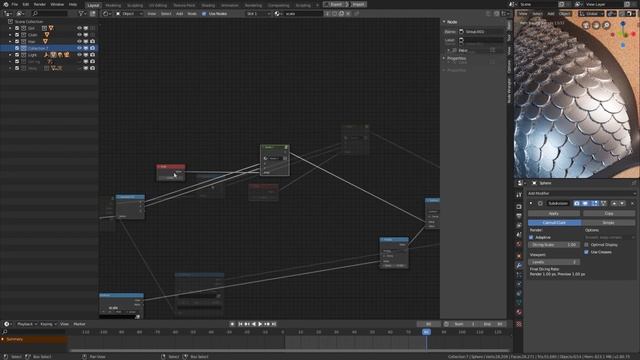Screen dimensions: 640x360
Task: Click the pan hand gizmo in the viewport
Action: [x=596, y=25]
